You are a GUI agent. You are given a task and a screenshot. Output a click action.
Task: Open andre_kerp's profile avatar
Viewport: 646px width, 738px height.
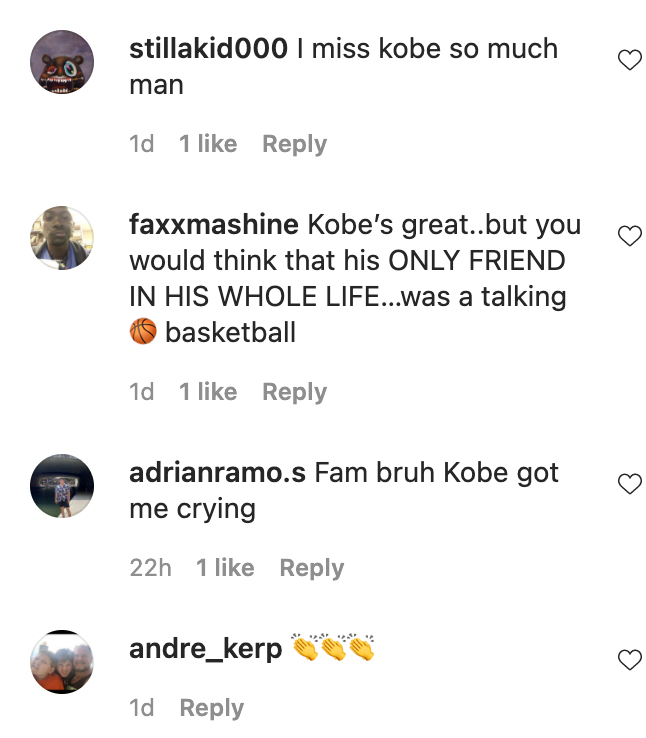pyautogui.click(x=62, y=662)
